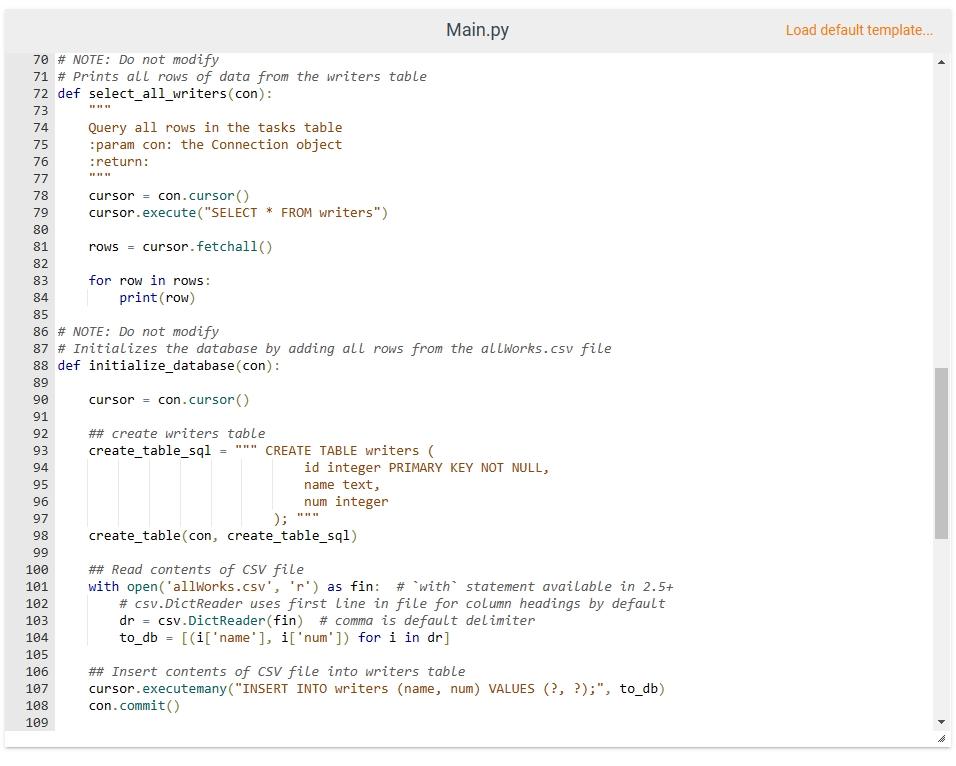Click the 'for row in rows:' line

149,281
